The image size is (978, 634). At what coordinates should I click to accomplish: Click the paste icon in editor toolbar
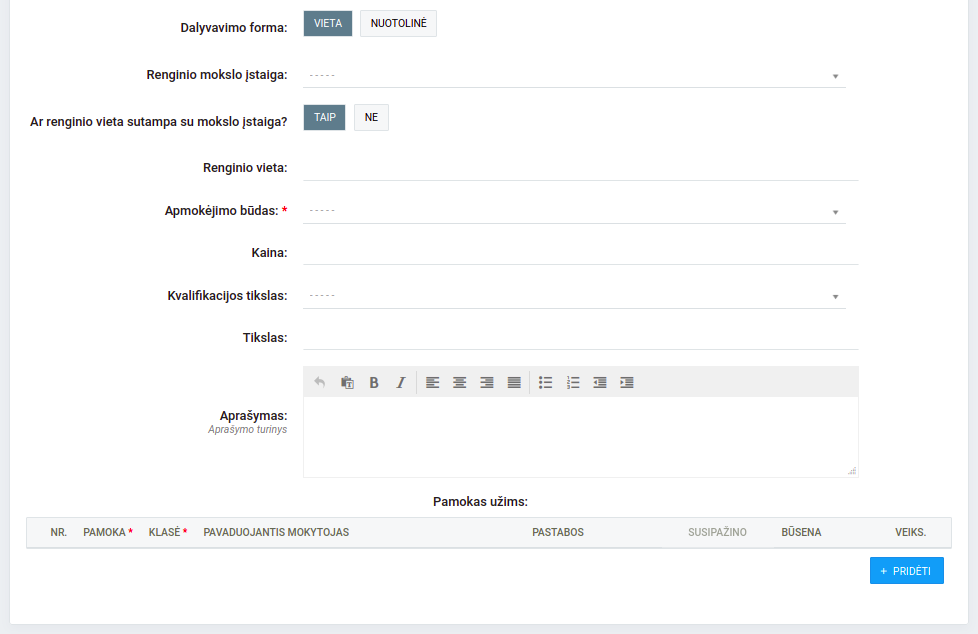[x=347, y=382]
